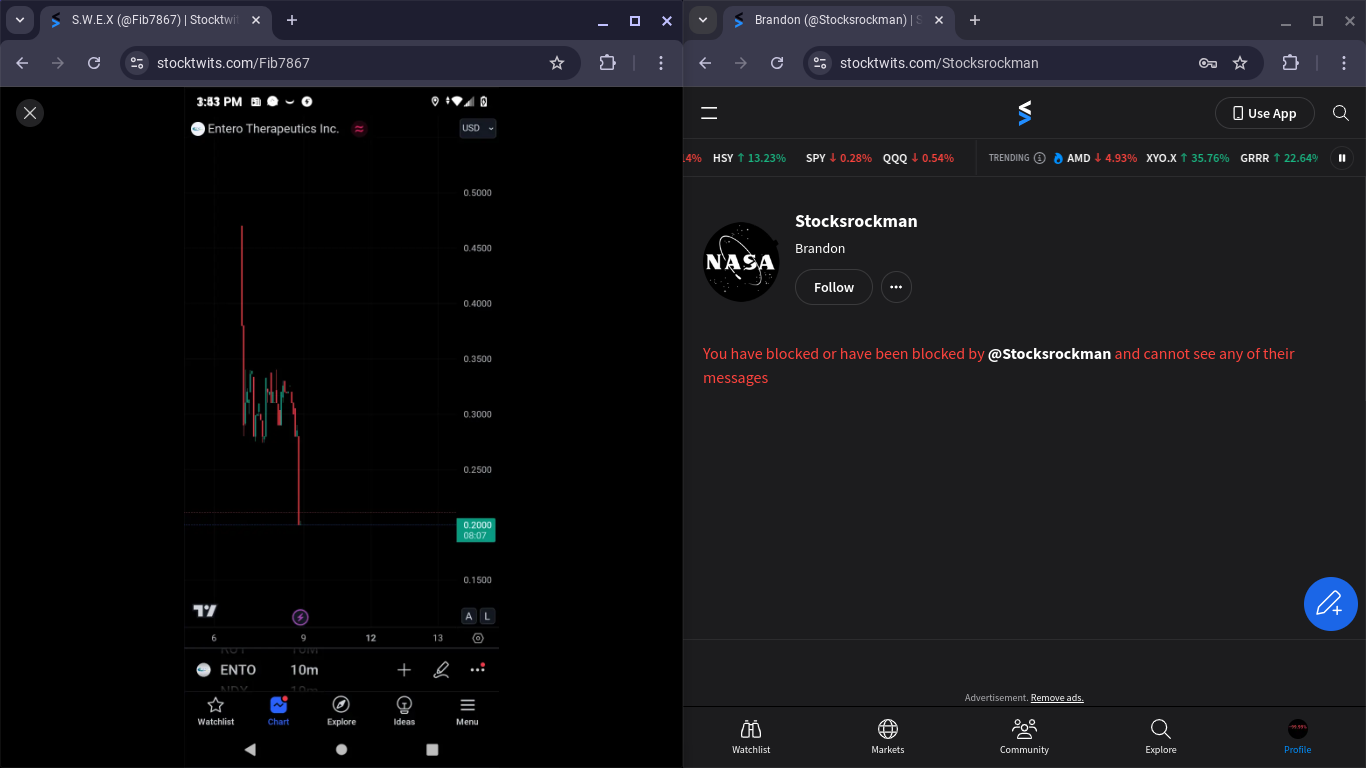Click the Chart tab in TradingView app

[x=278, y=711]
